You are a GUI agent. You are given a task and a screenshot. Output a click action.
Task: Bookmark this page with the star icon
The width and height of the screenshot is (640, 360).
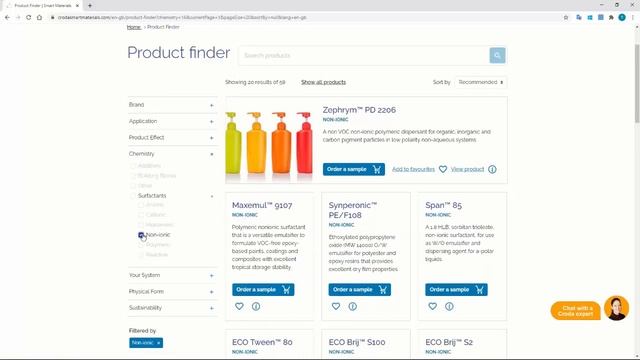(566, 18)
